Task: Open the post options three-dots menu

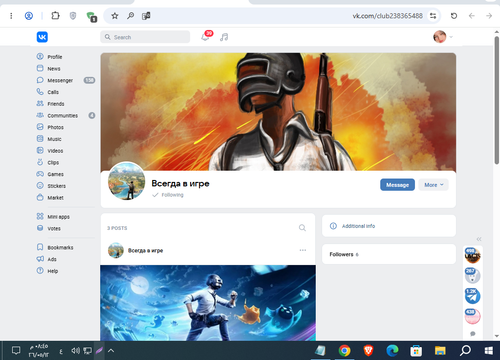Action: coord(303,250)
